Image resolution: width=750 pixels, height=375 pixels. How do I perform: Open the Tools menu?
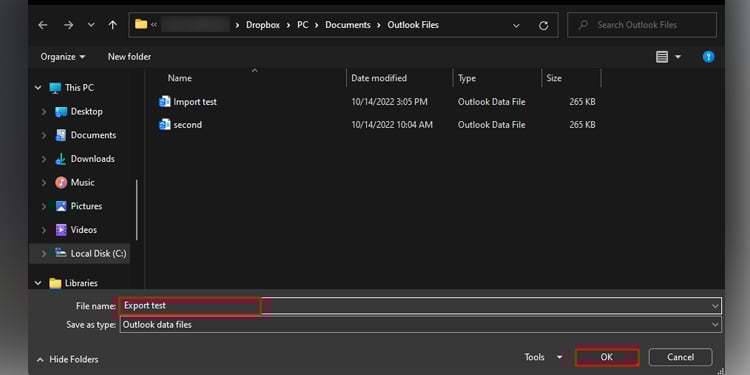point(543,357)
